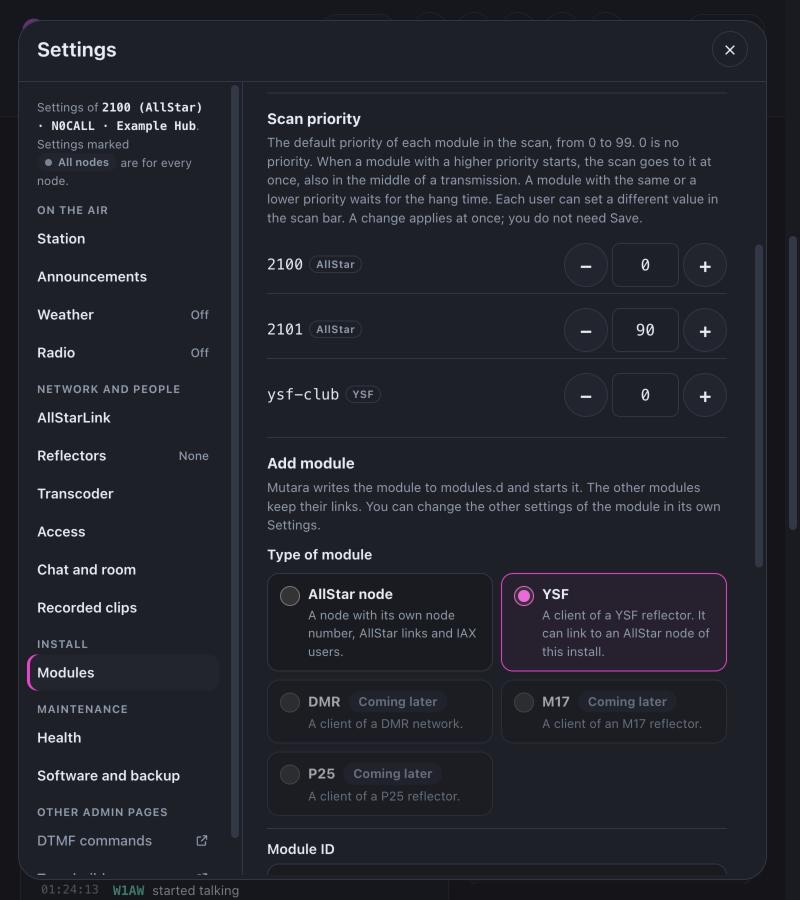Open Health maintenance page
The image size is (800, 900).
123,738
